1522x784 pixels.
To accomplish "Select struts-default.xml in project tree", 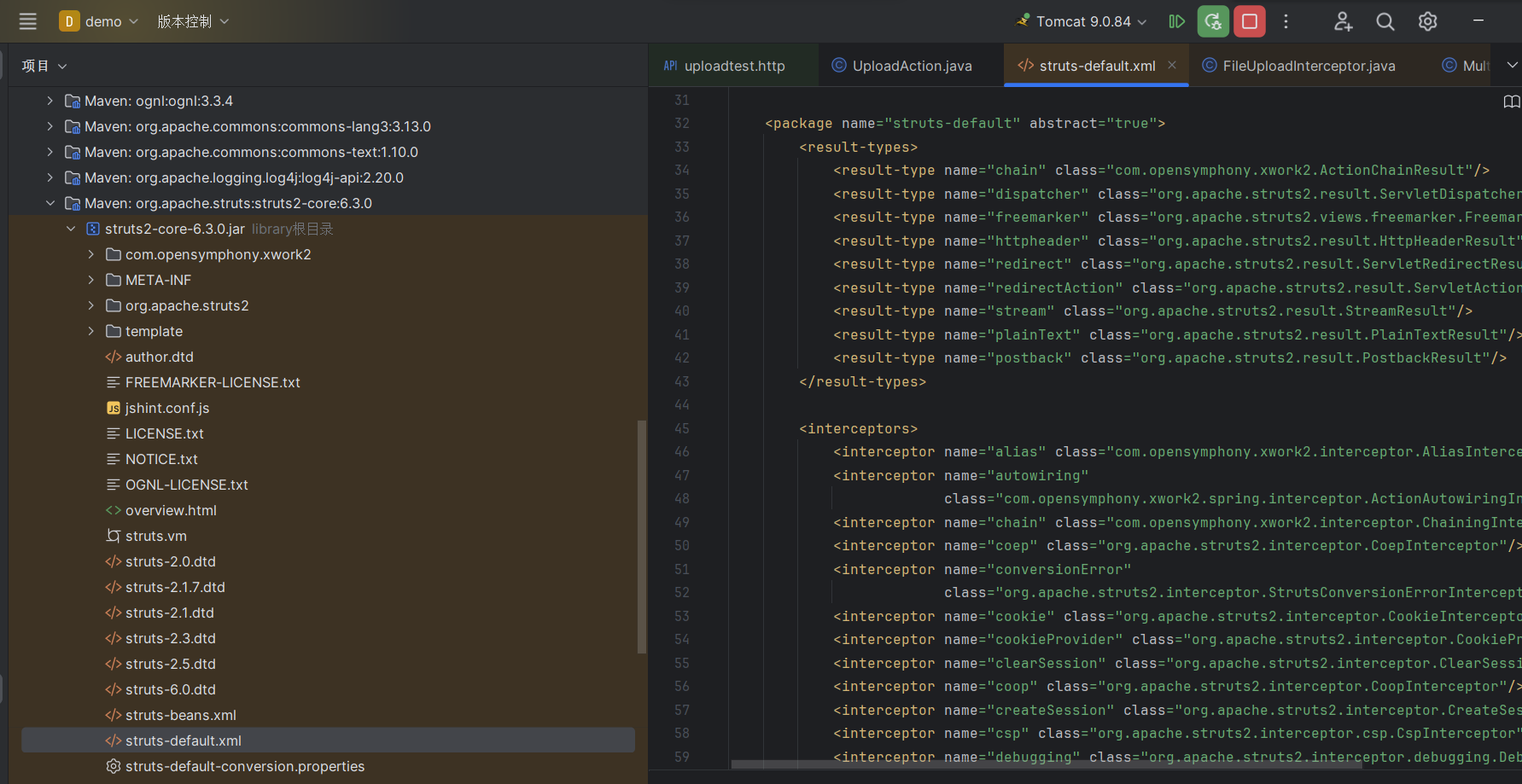I will tap(328, 740).
